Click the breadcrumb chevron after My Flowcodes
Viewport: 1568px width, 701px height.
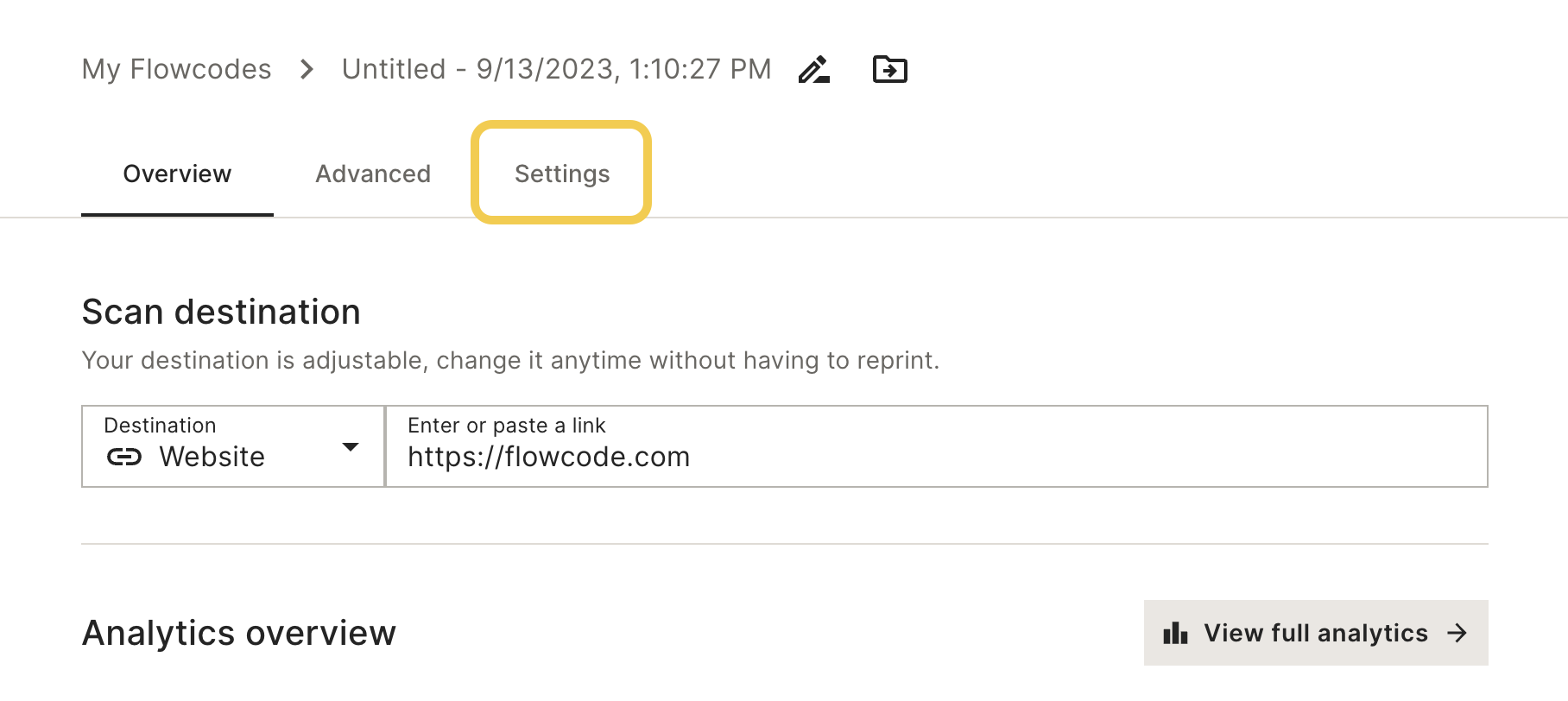pyautogui.click(x=307, y=69)
